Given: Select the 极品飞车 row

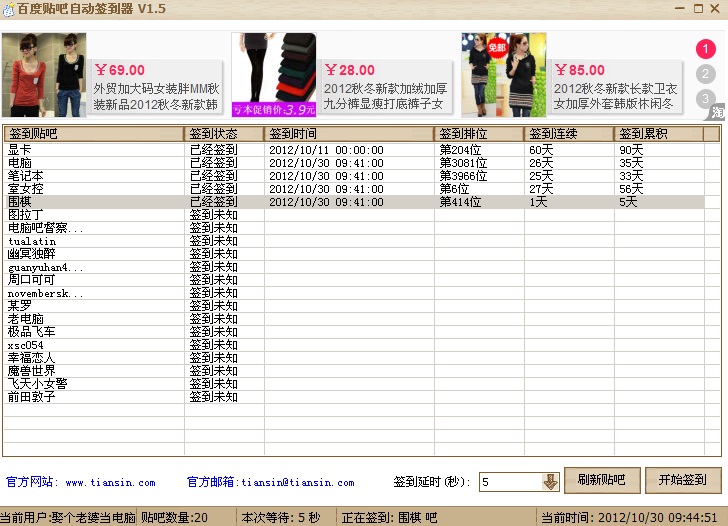Looking at the screenshot, I should click(354, 332).
